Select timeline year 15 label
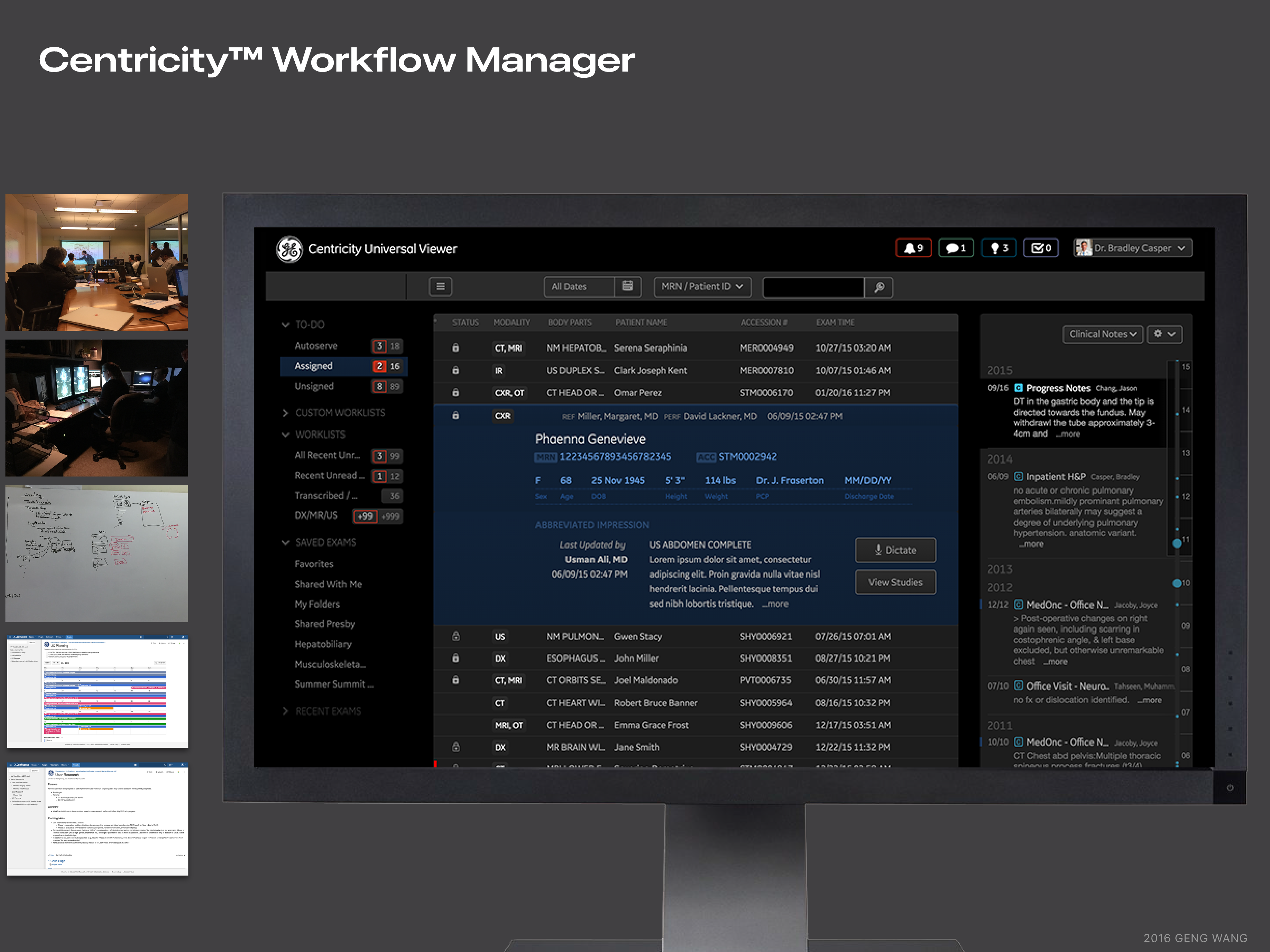This screenshot has width=1270, height=952. point(1186,367)
